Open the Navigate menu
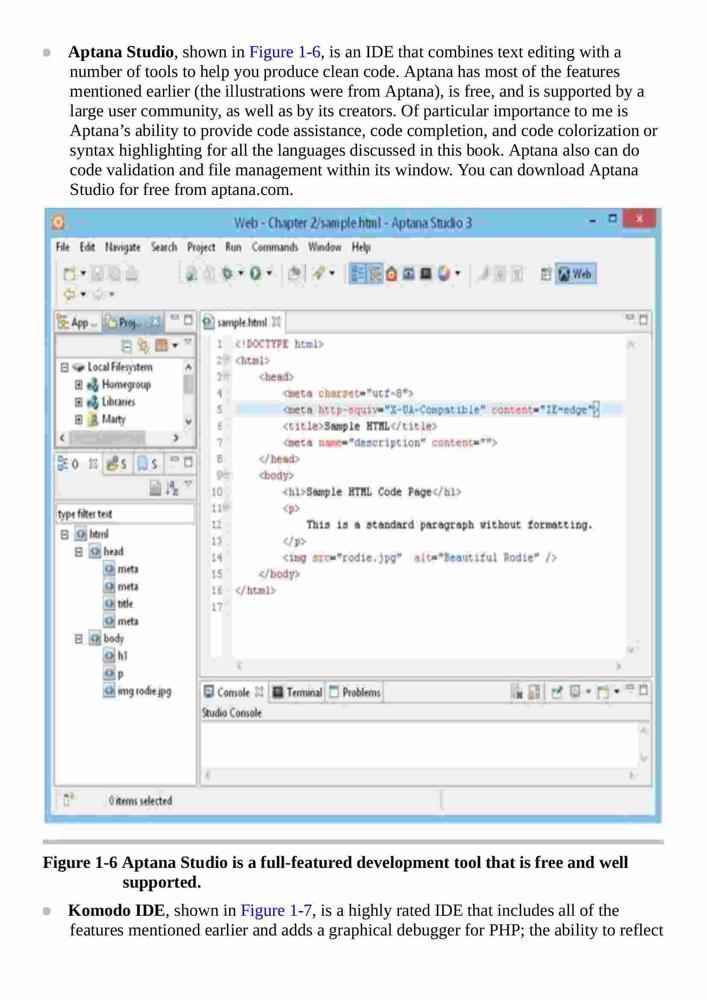The width and height of the screenshot is (707, 1000). [122, 247]
